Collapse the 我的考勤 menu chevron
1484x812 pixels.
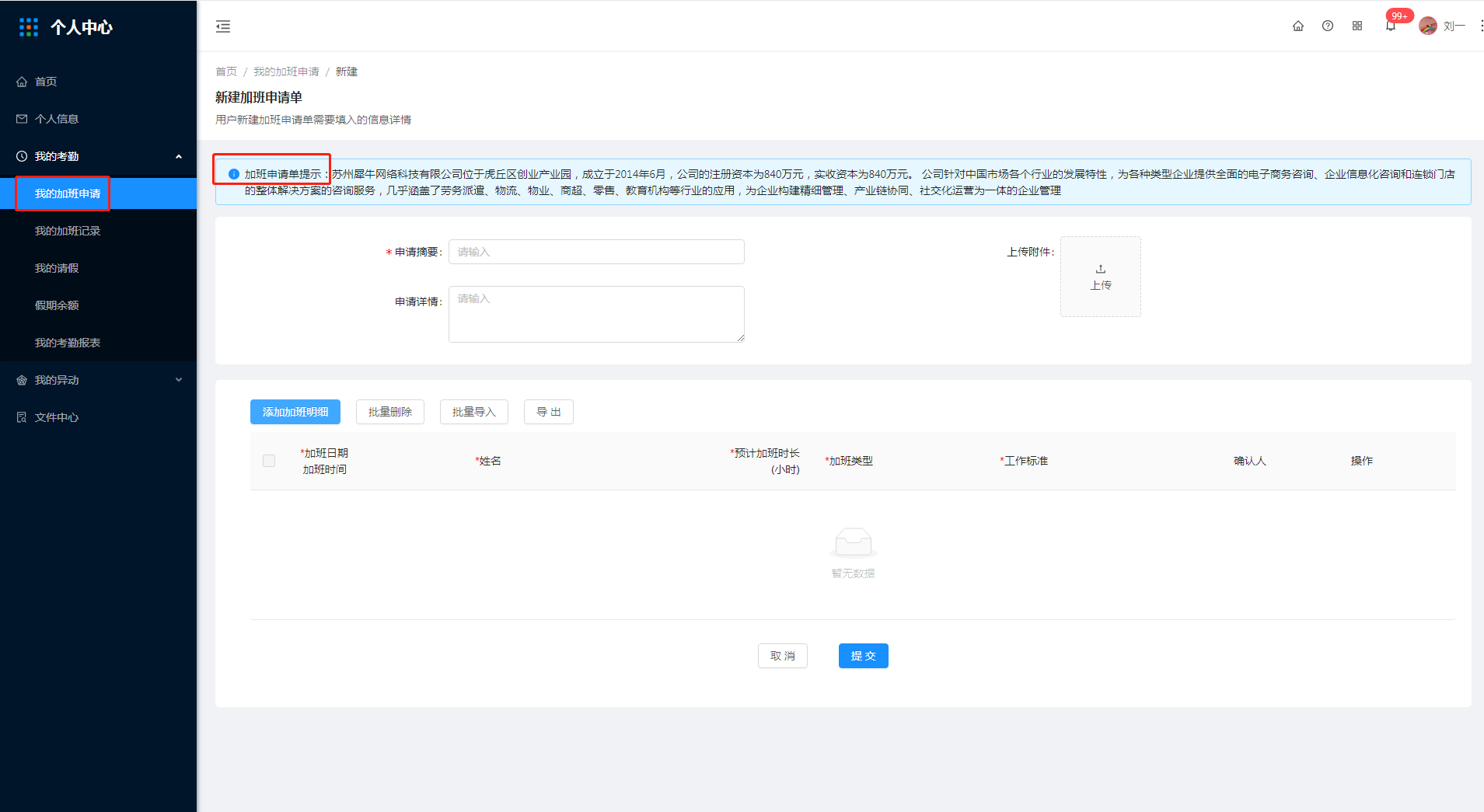point(179,156)
